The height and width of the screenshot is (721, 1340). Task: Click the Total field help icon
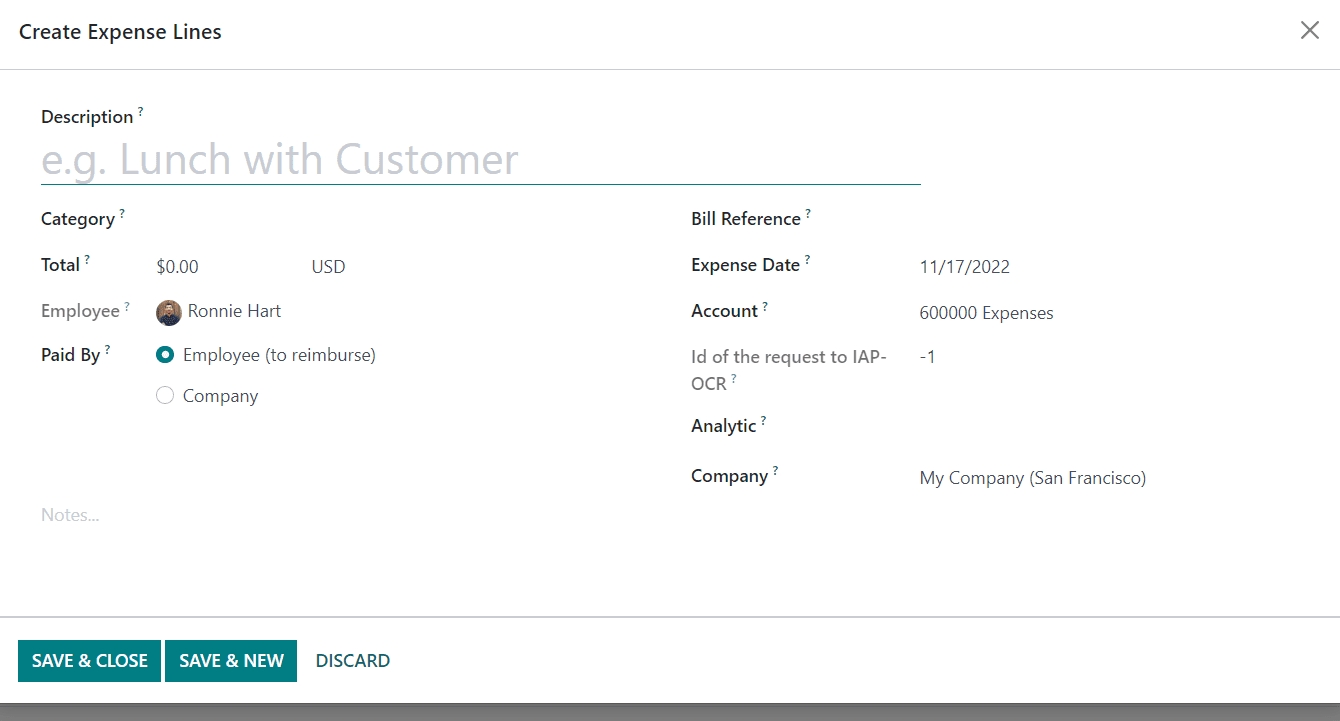click(x=87, y=259)
